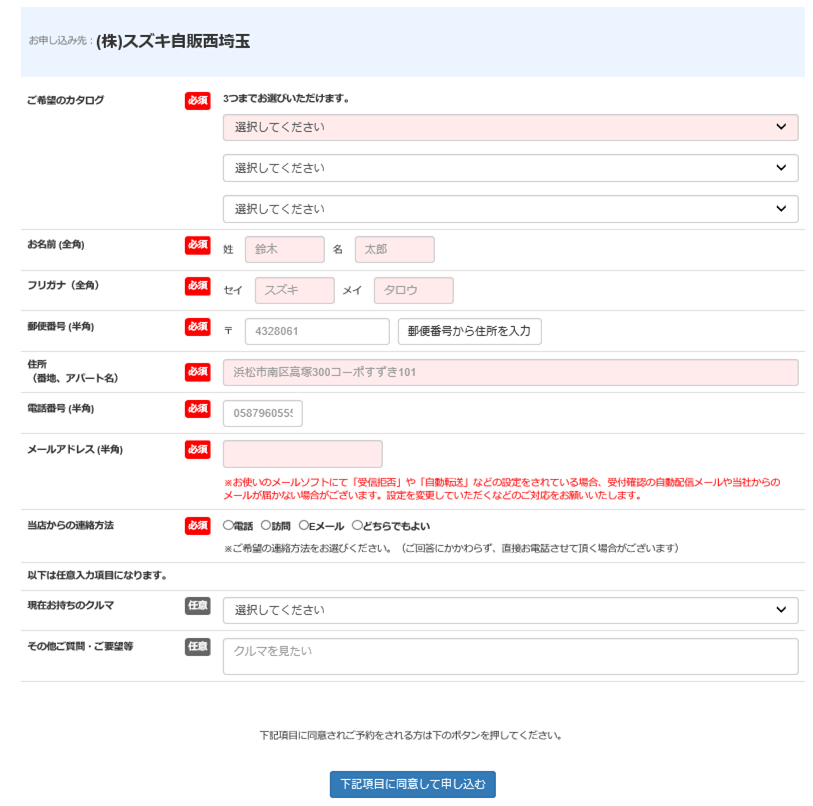Screen dimensions: 813x806
Task: Expand the 現在お持ちのクルマ dropdown
Action: click(x=510, y=610)
